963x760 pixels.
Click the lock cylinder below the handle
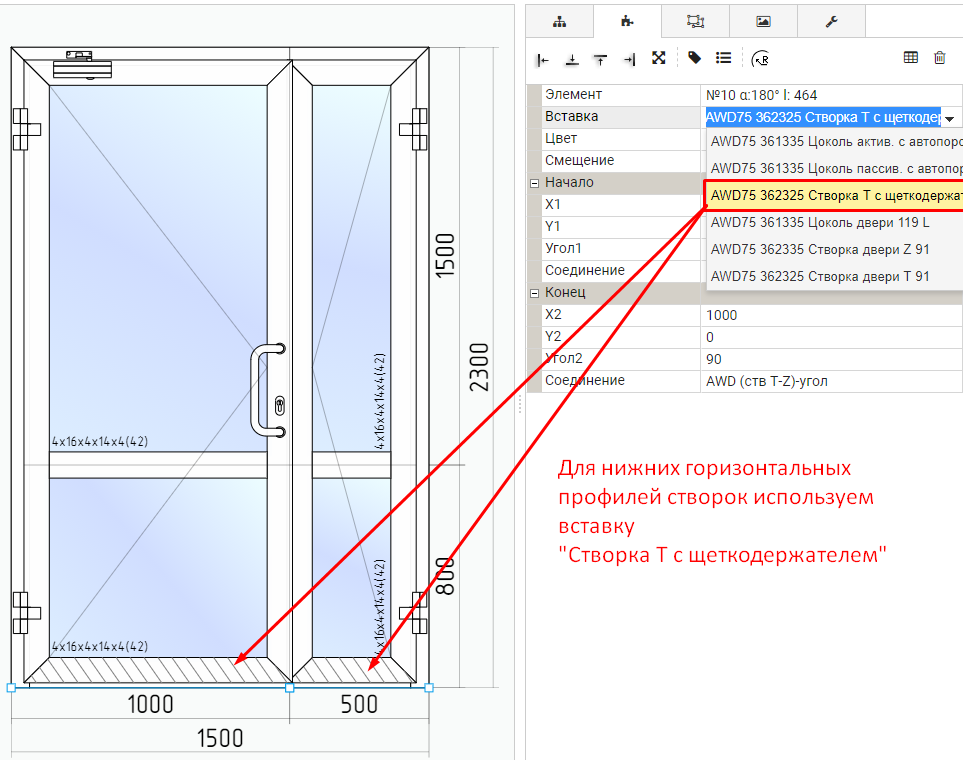pyautogui.click(x=279, y=406)
